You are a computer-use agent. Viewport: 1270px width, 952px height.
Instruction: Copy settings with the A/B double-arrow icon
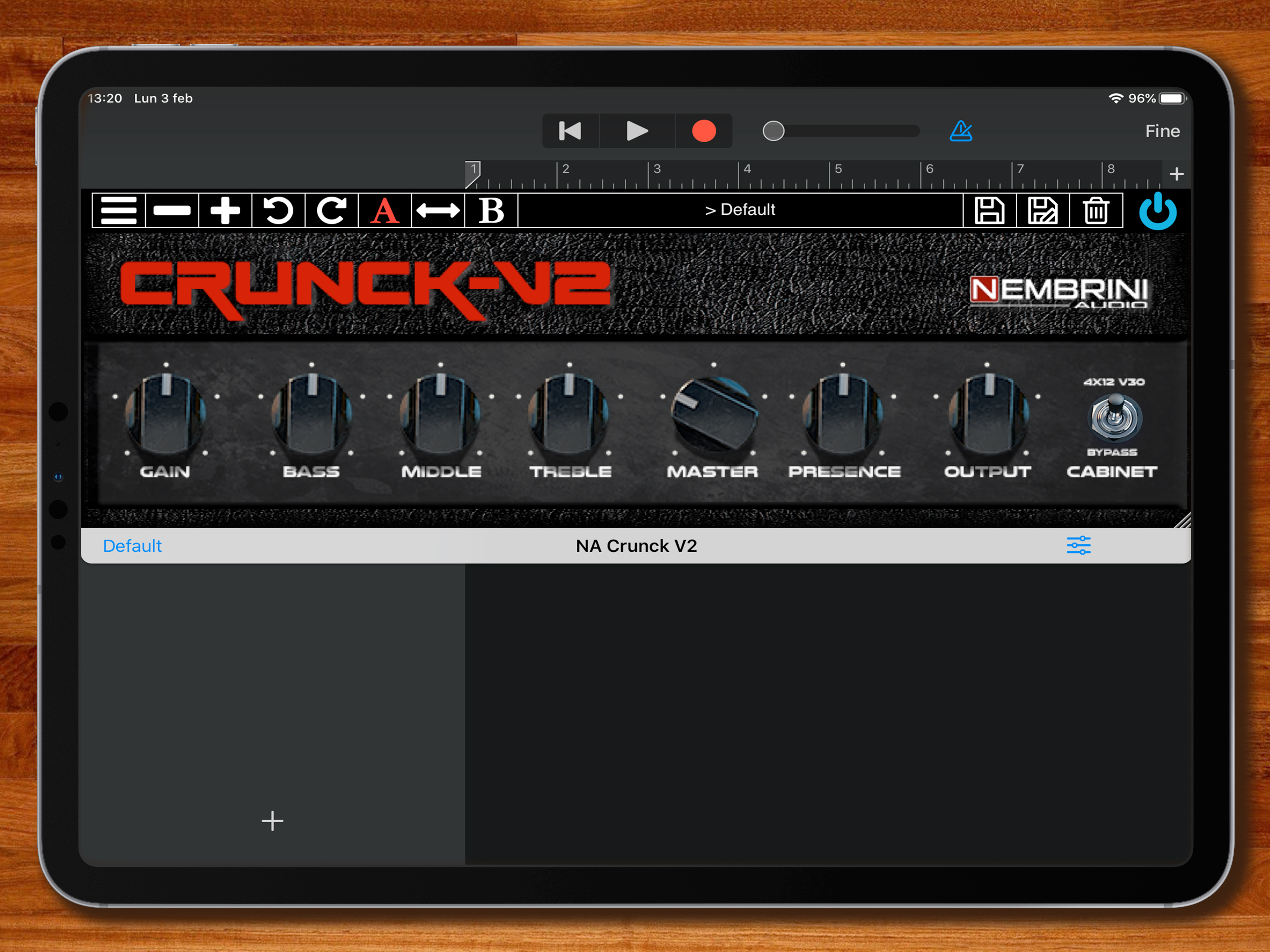click(x=437, y=211)
